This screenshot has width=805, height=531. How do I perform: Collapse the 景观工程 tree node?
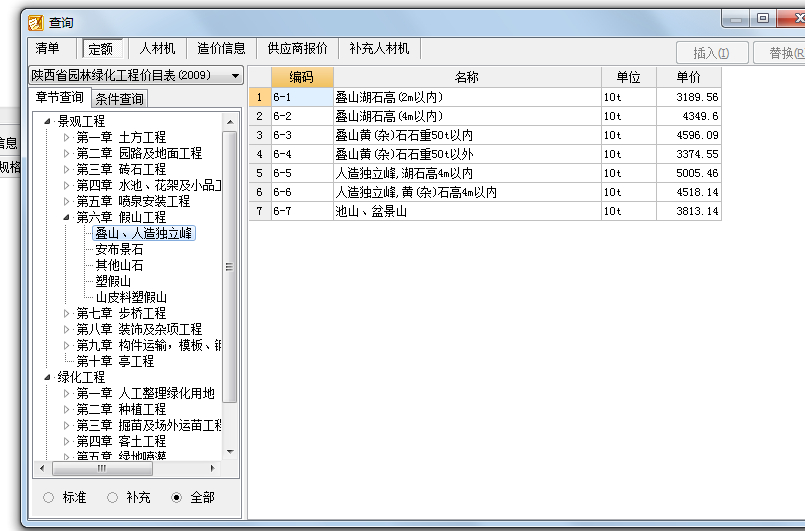(x=47, y=122)
